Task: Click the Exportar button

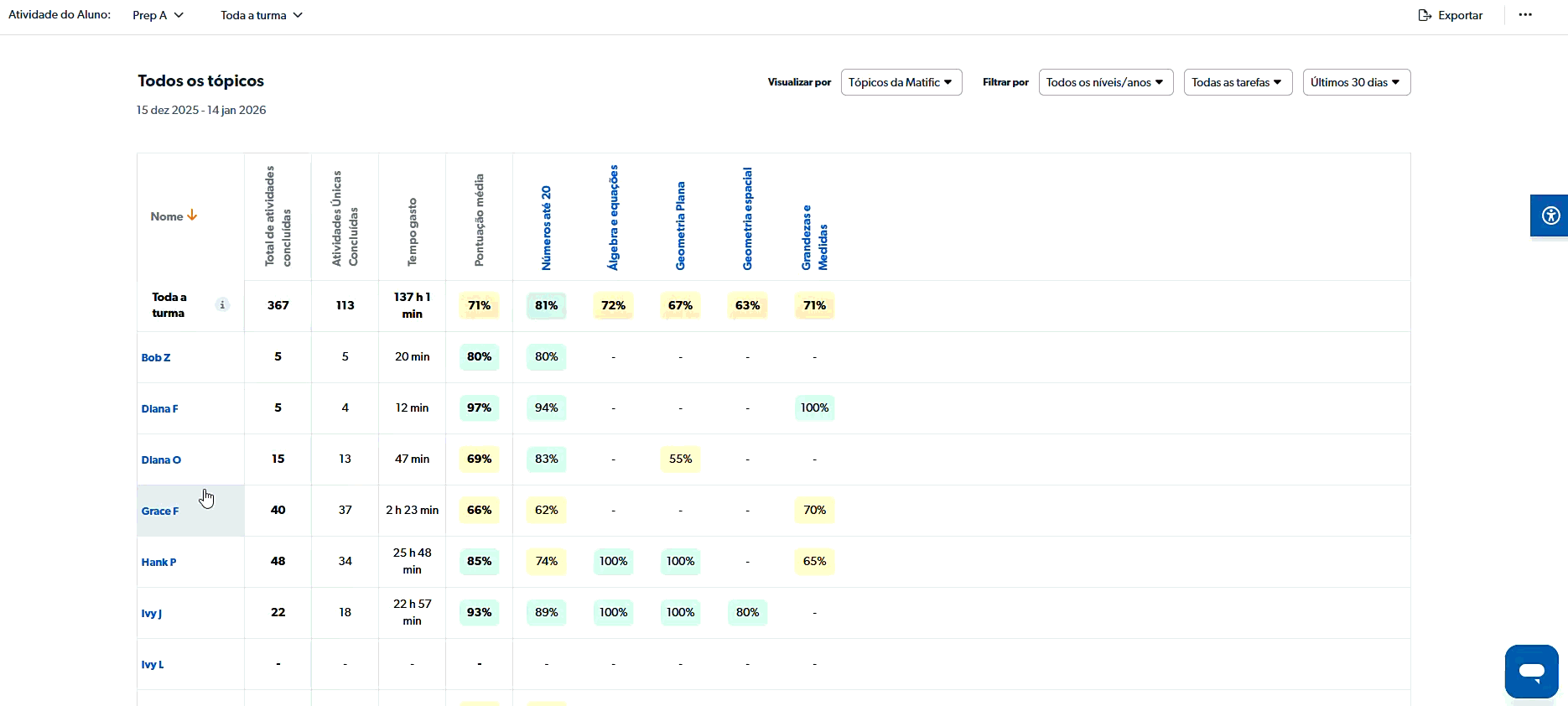Action: [x=1451, y=15]
